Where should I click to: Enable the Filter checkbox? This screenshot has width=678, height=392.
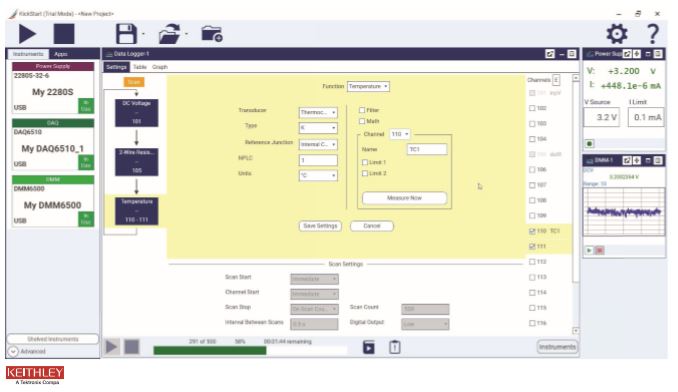[x=362, y=110]
